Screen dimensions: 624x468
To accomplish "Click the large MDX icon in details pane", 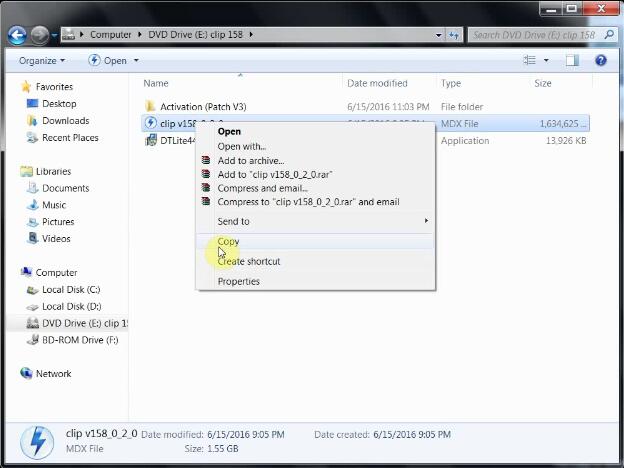I will tap(37, 443).
